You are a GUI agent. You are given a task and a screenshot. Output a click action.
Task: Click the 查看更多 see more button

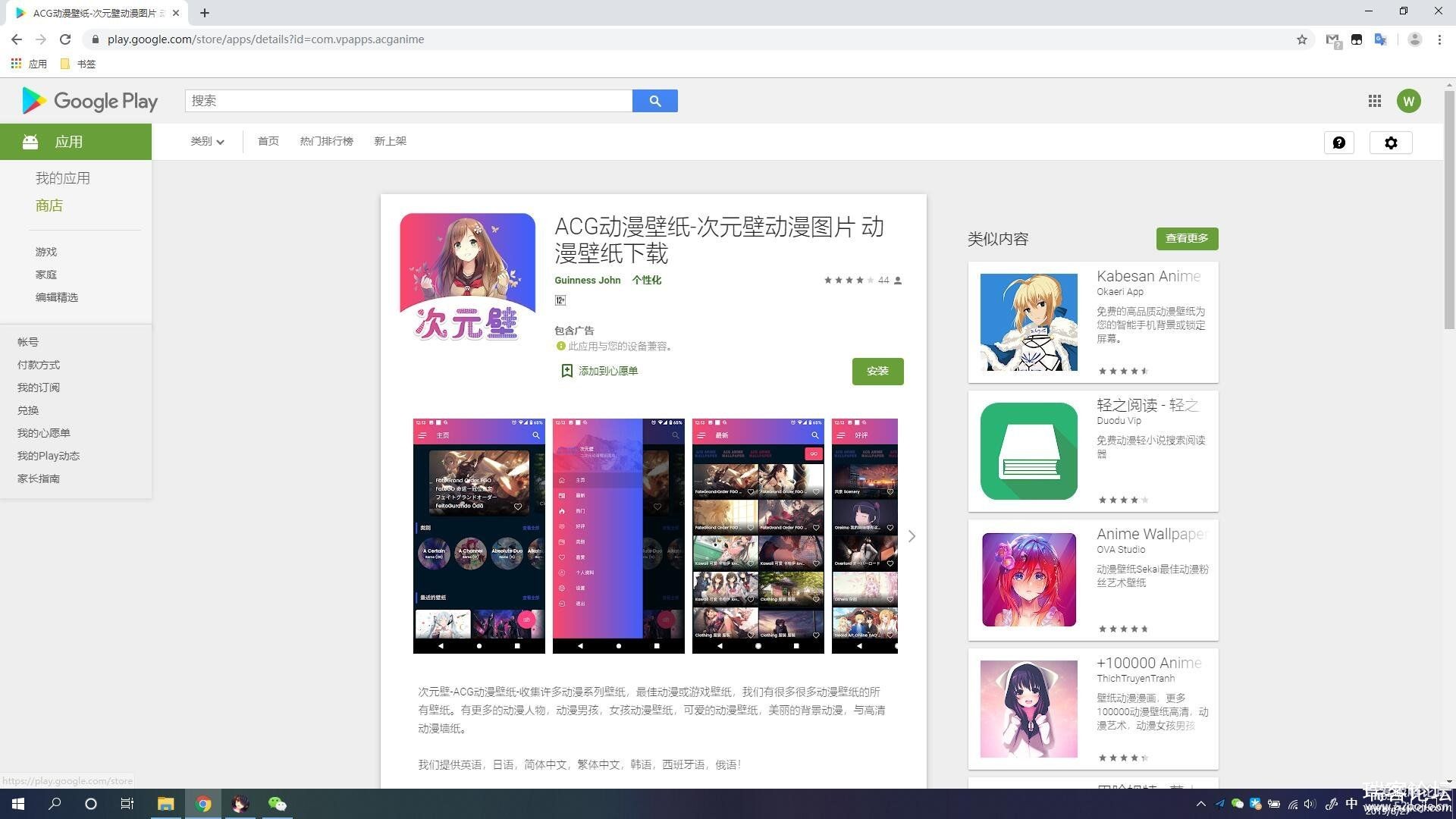[1187, 239]
